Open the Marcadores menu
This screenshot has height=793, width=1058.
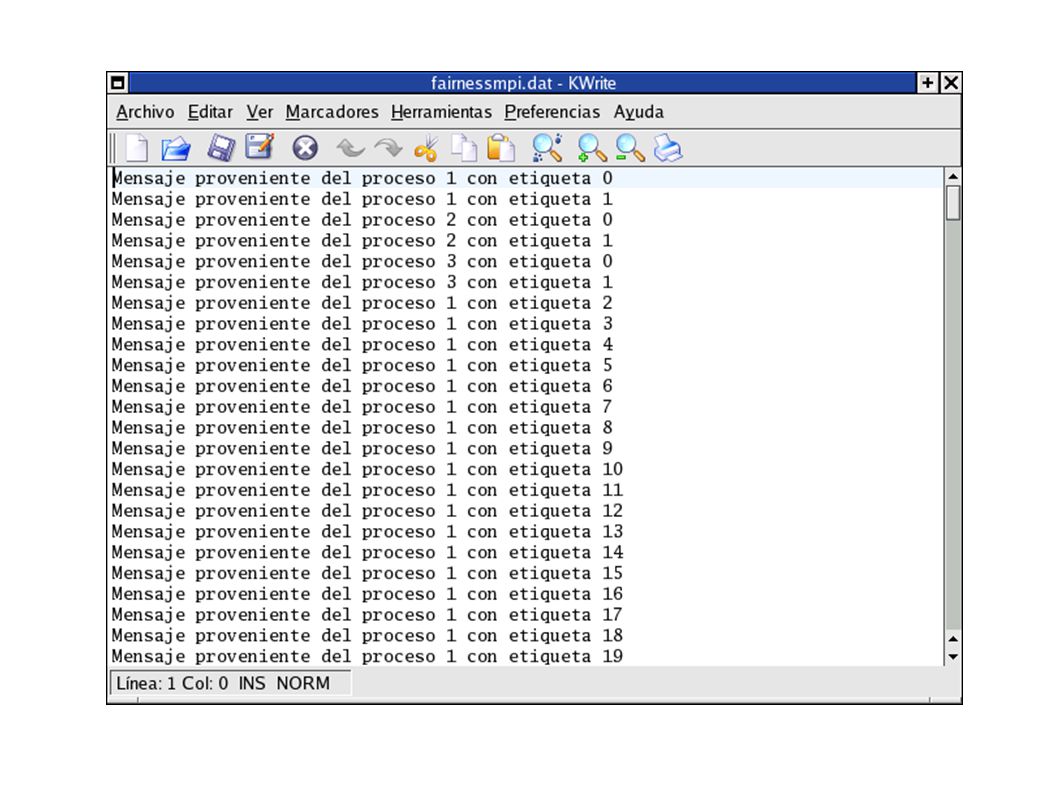(x=332, y=112)
